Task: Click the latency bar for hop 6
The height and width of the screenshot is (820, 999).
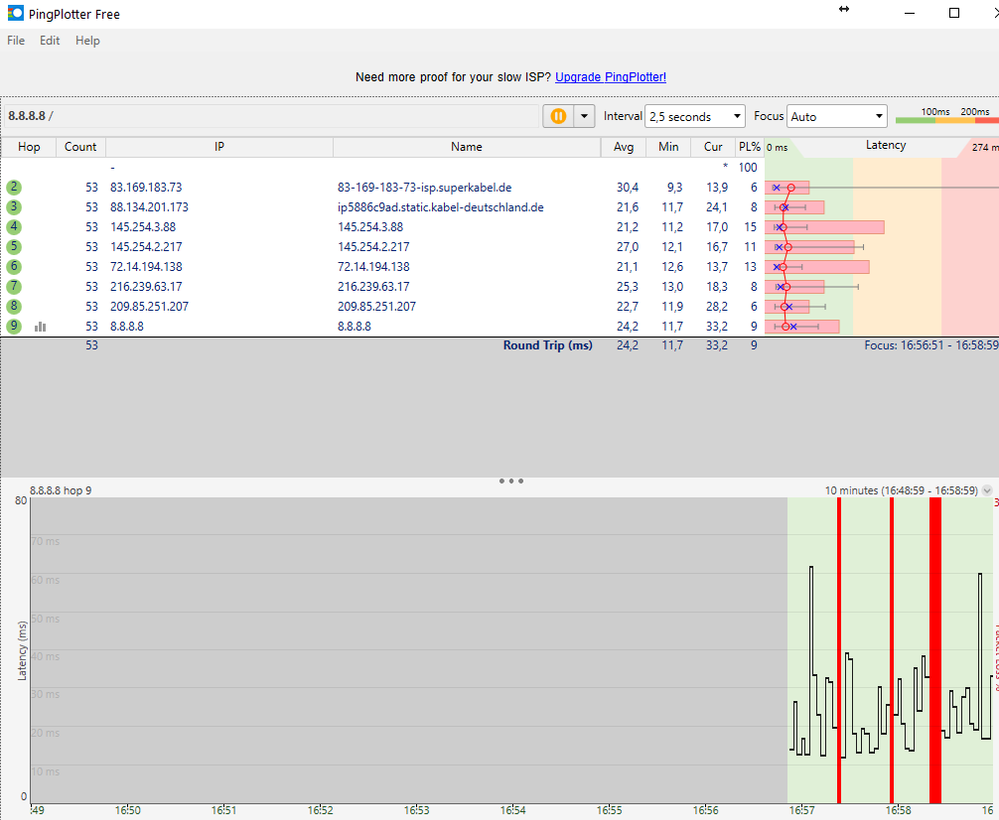Action: 817,266
